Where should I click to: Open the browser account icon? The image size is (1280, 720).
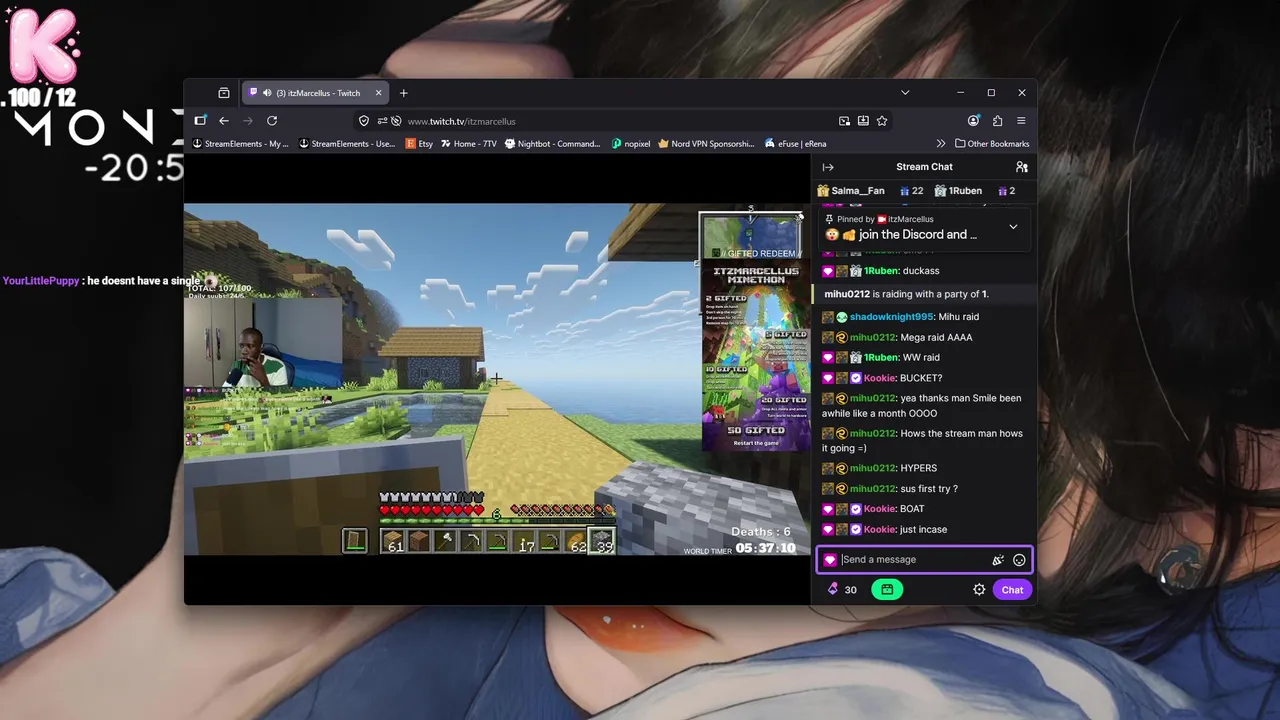(974, 121)
